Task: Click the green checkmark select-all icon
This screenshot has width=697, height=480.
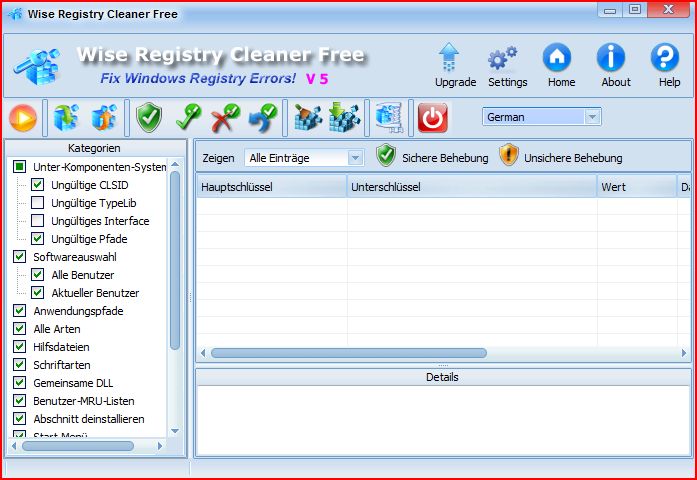Action: click(188, 118)
